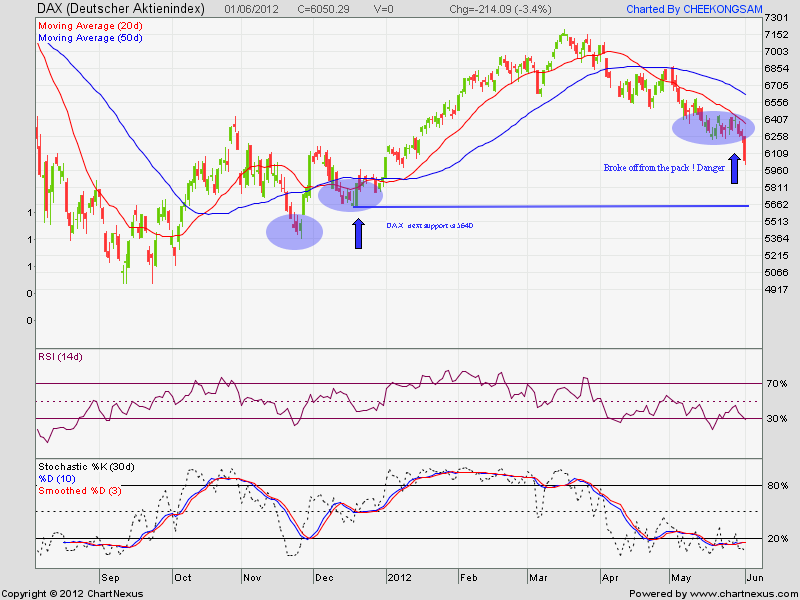Click the Charted By CHEEKONGSAM credit
800x600 pixels.
694,9
